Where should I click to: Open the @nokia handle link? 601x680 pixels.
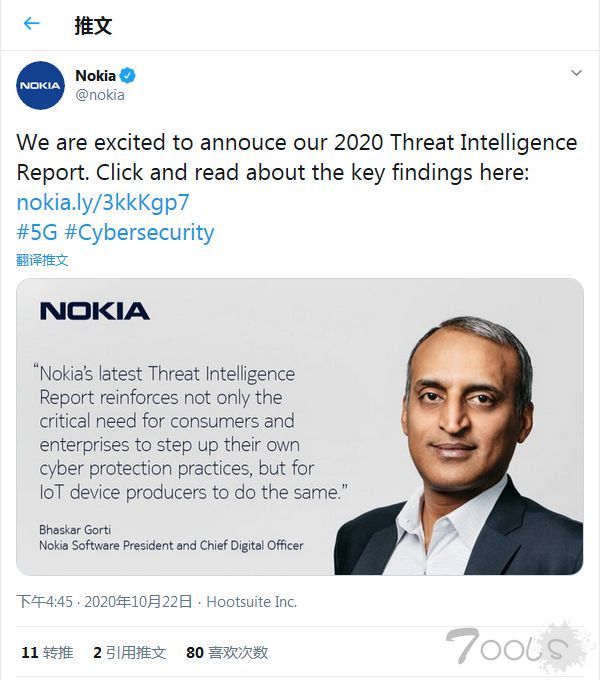100,95
